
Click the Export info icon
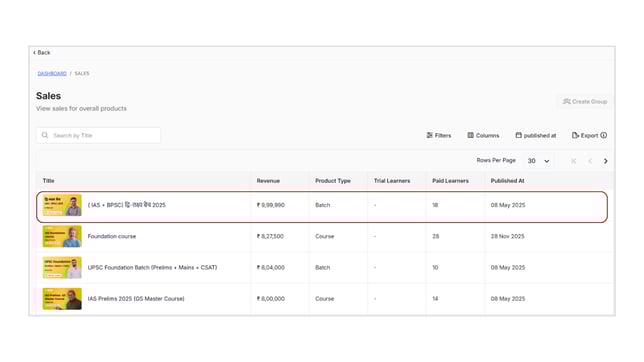point(603,135)
